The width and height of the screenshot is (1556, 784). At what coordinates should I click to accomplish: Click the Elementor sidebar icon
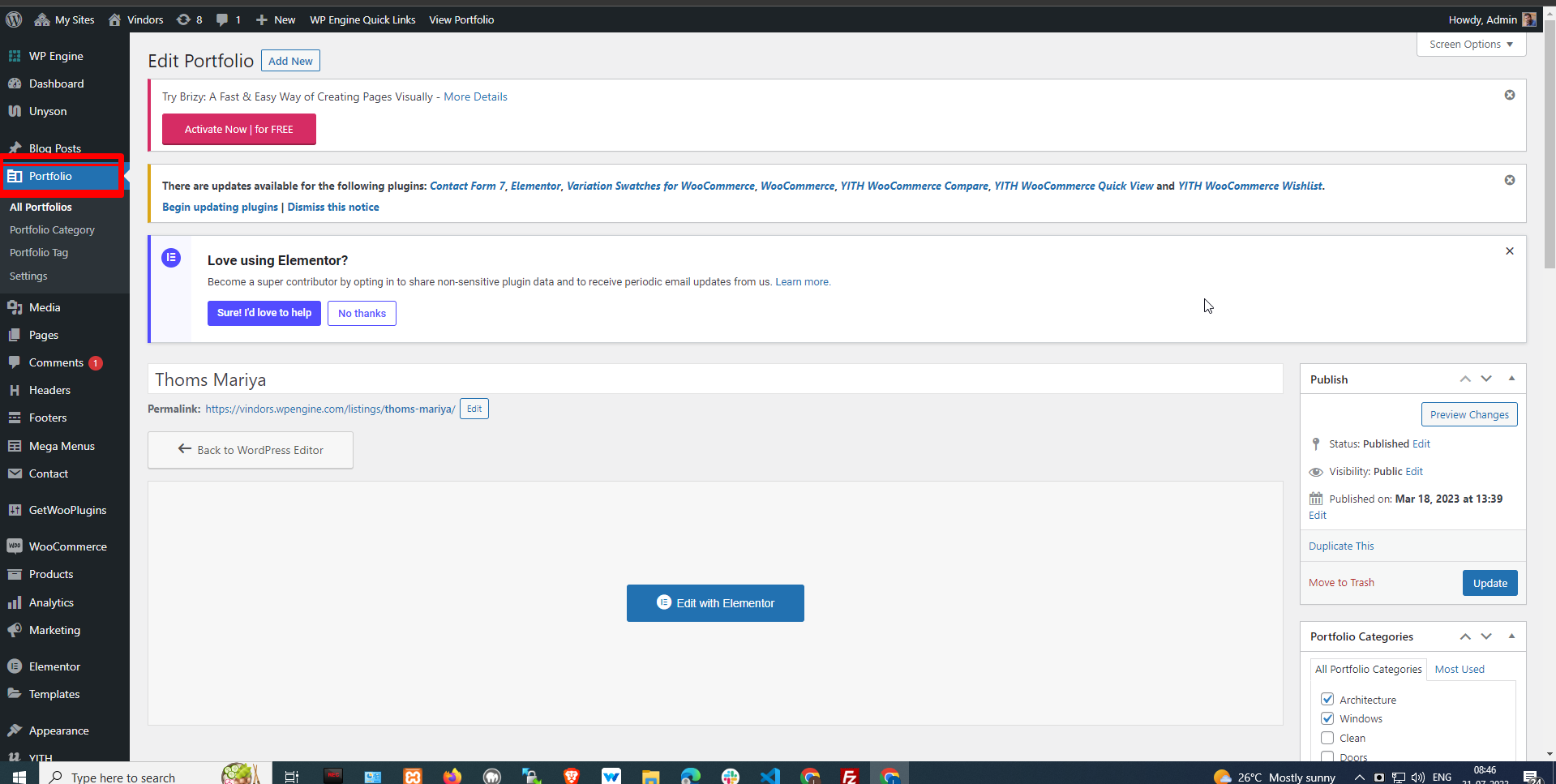click(x=15, y=666)
